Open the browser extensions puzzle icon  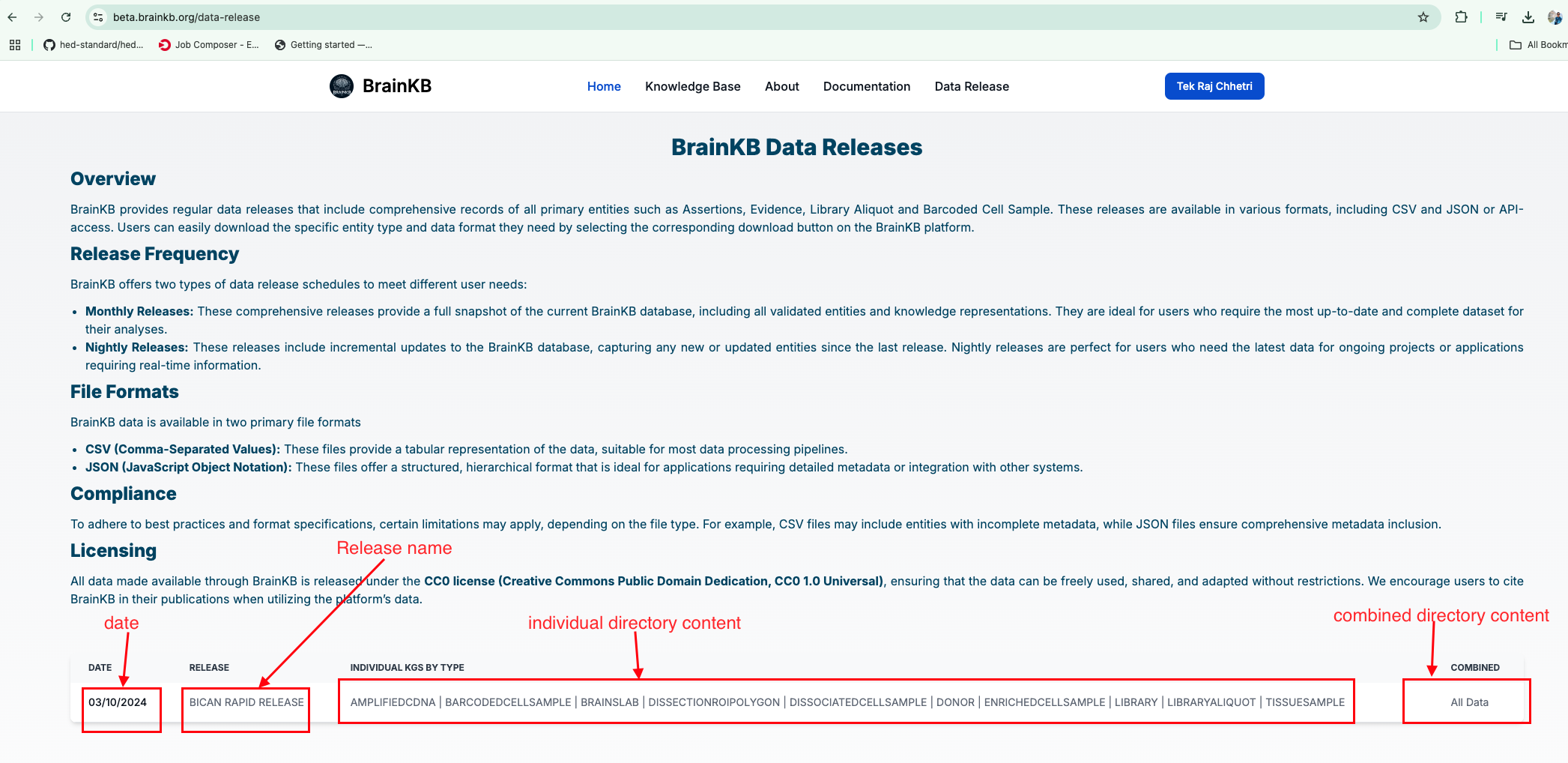[x=1461, y=17]
